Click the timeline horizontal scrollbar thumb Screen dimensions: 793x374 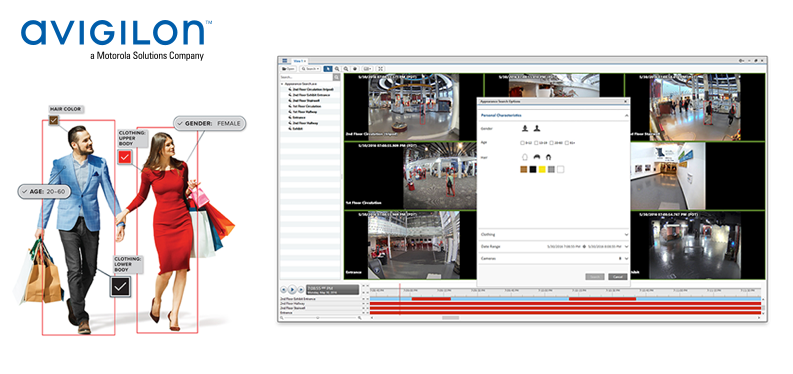coord(451,318)
